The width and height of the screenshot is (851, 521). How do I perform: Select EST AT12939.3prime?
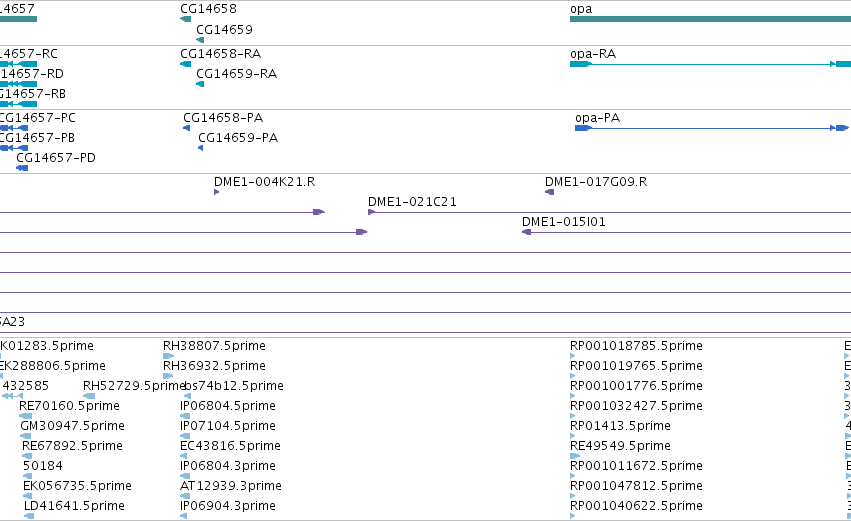[231, 486]
